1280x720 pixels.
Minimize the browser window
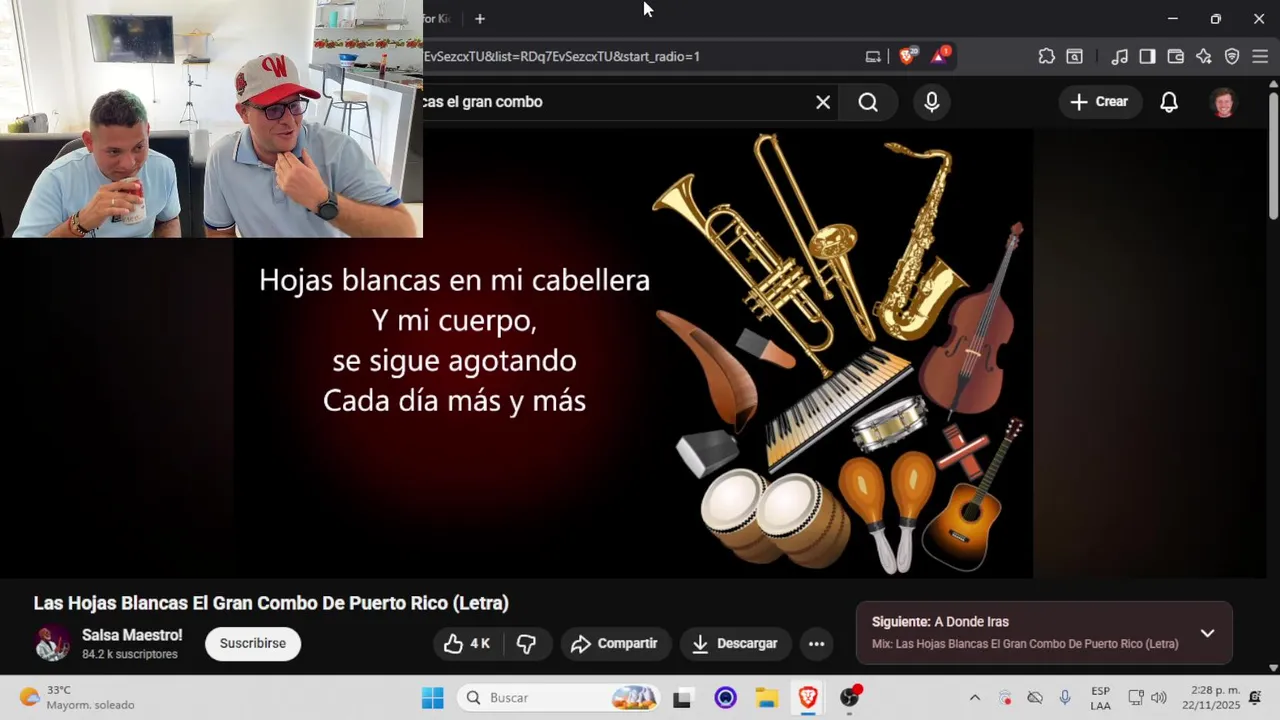pos(1173,19)
